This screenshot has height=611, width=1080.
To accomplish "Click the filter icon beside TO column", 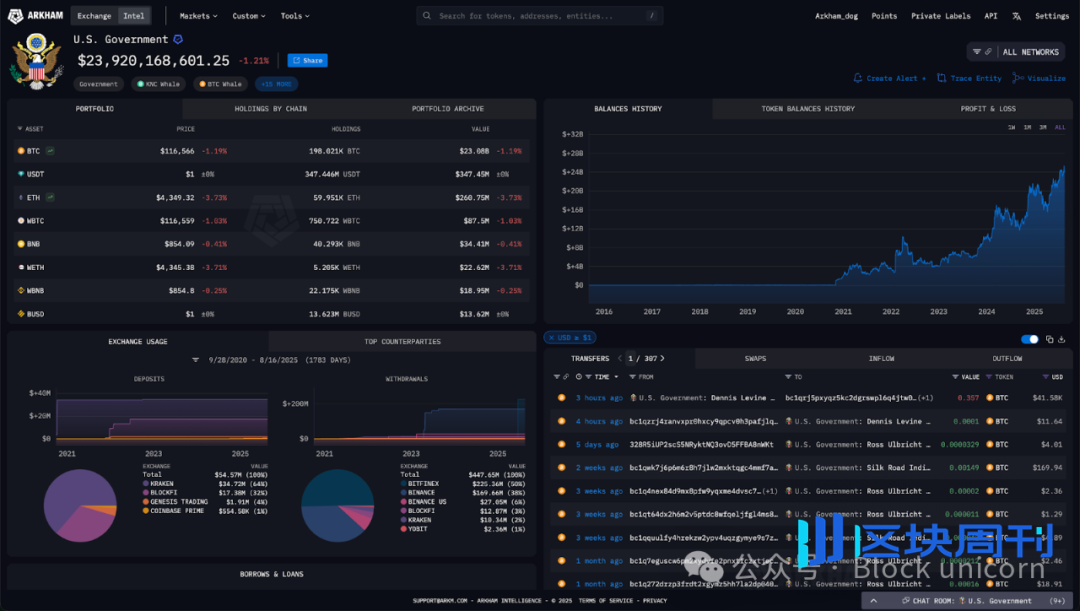I will click(x=788, y=377).
